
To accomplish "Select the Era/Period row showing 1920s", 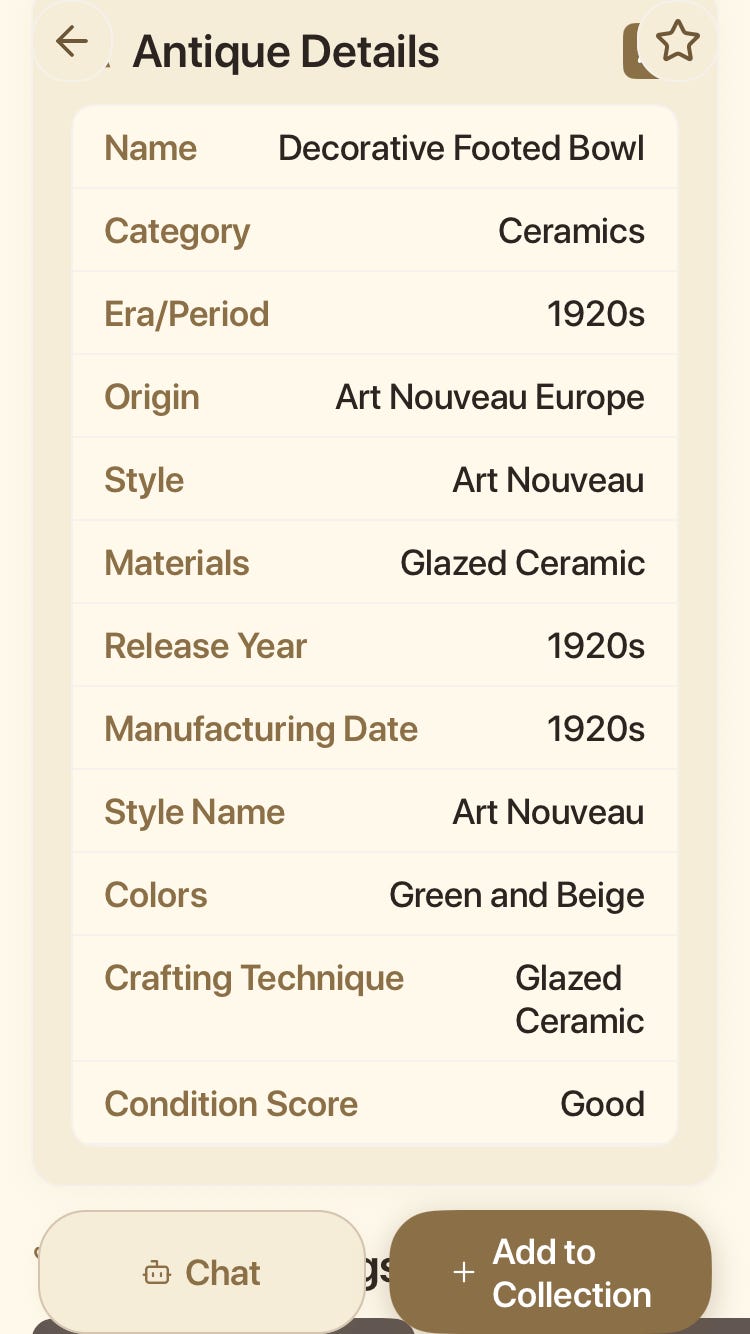I will [375, 313].
